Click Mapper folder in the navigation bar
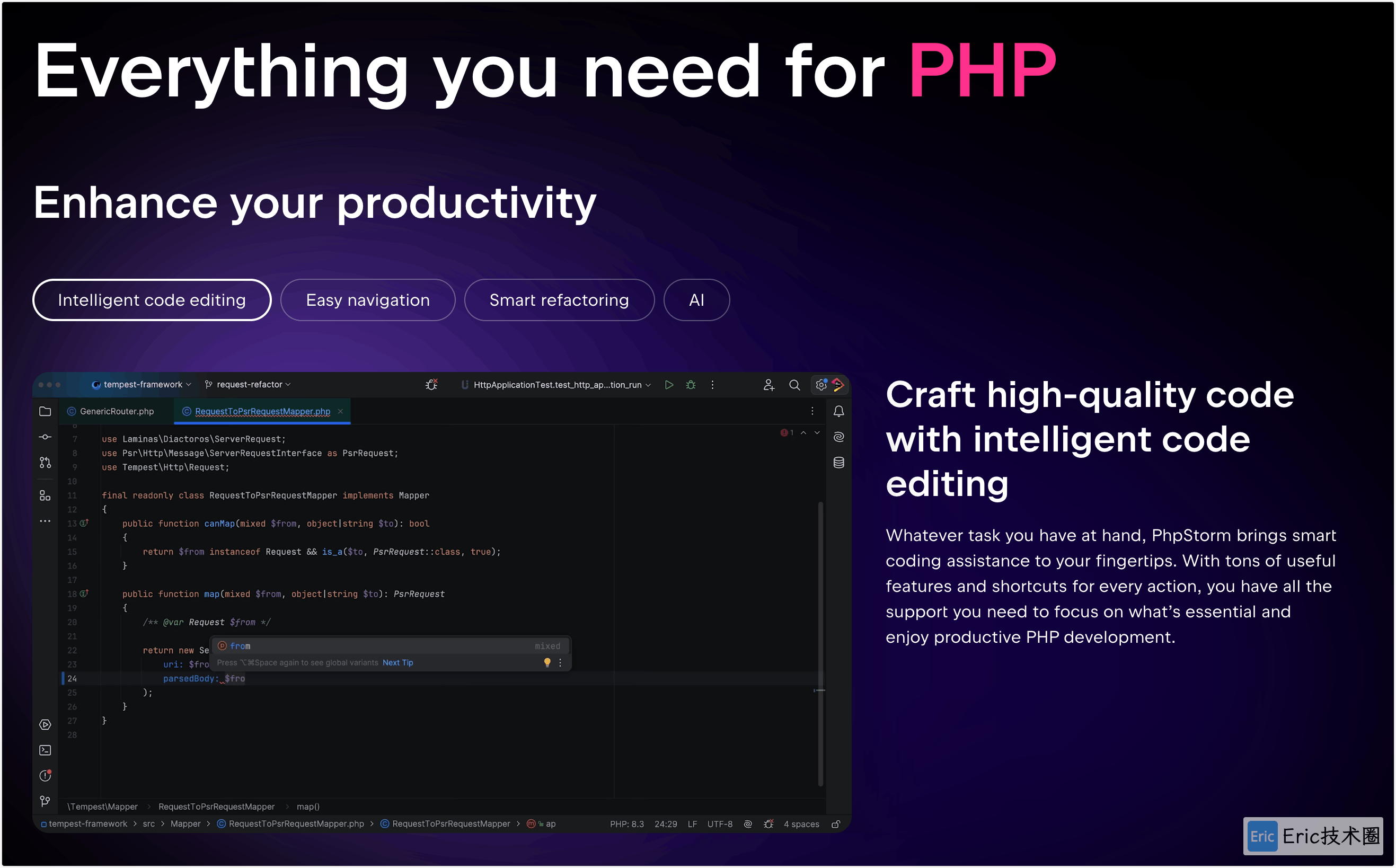This screenshot has height=868, width=1396. coord(185,824)
